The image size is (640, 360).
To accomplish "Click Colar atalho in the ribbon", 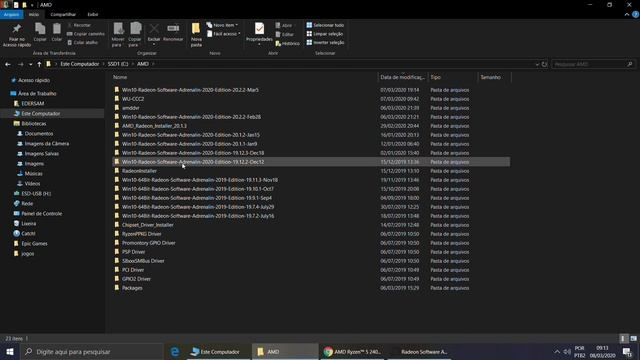I will [82, 42].
